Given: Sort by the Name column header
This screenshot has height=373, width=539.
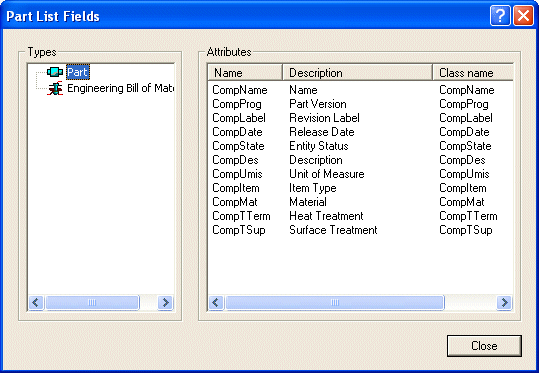Looking at the screenshot, I should [x=245, y=73].
